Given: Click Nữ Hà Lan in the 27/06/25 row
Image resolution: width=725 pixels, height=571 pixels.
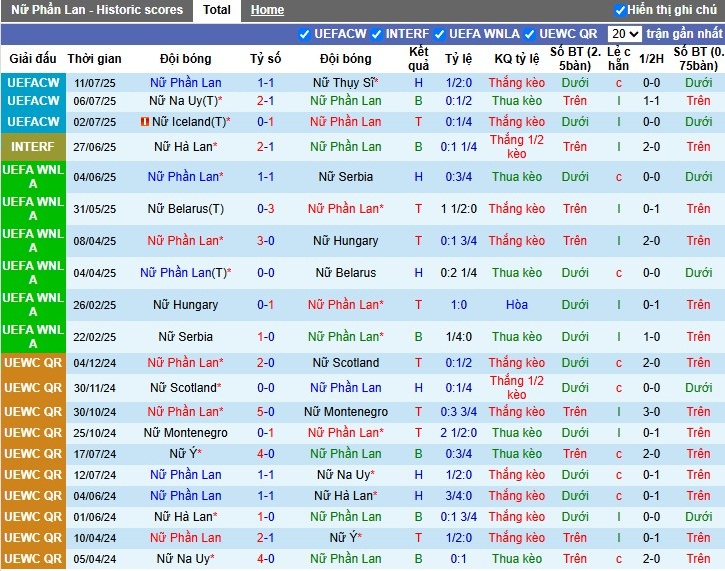Looking at the screenshot, I should (185, 147).
